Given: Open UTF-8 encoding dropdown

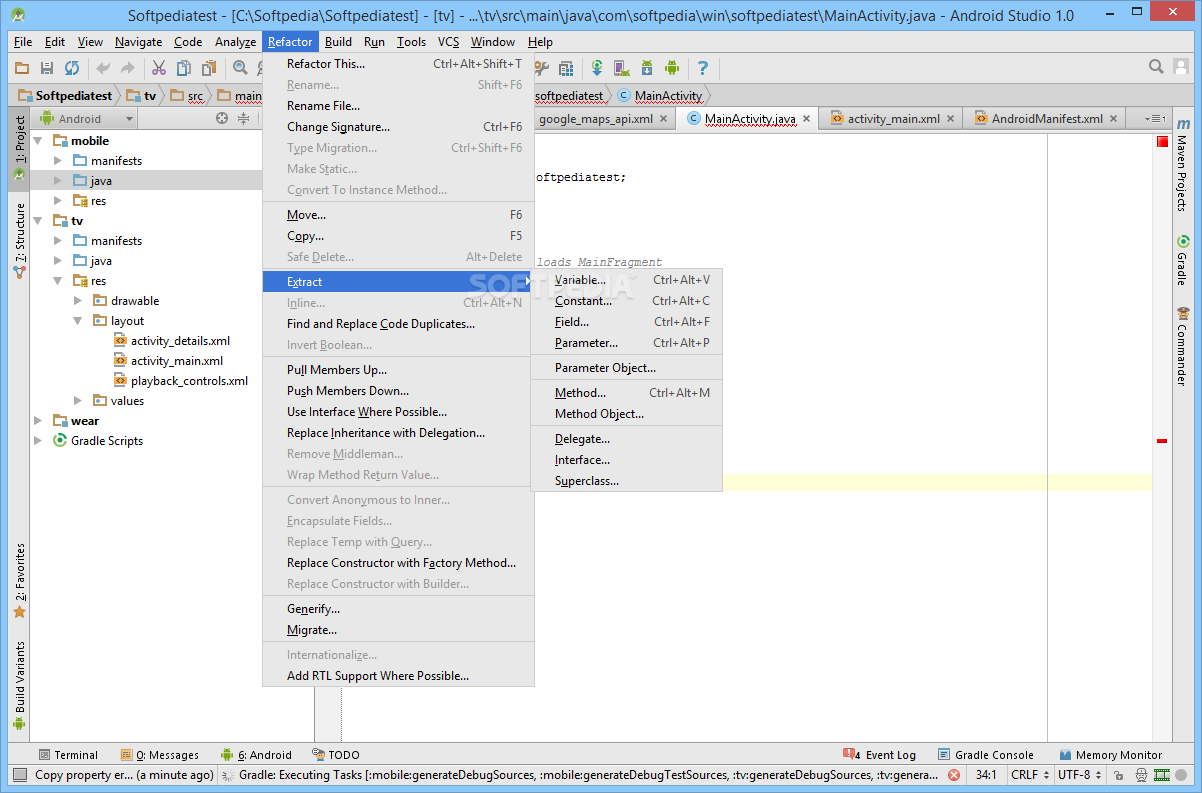Looking at the screenshot, I should click(1079, 775).
